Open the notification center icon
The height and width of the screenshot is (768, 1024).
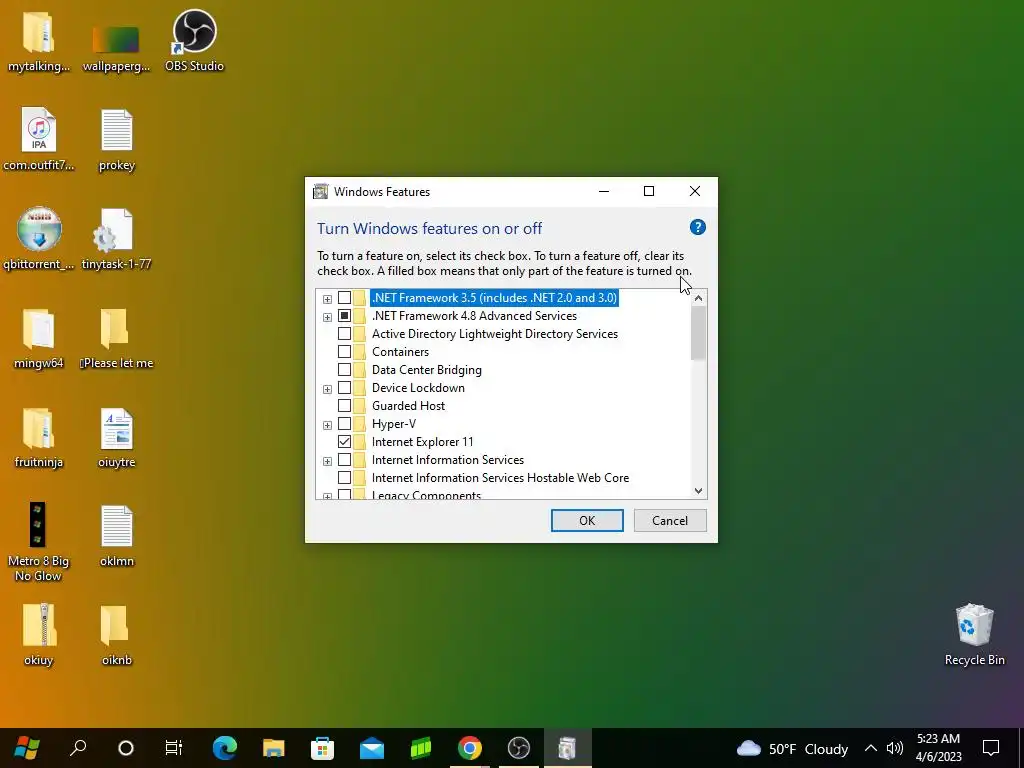click(x=991, y=748)
